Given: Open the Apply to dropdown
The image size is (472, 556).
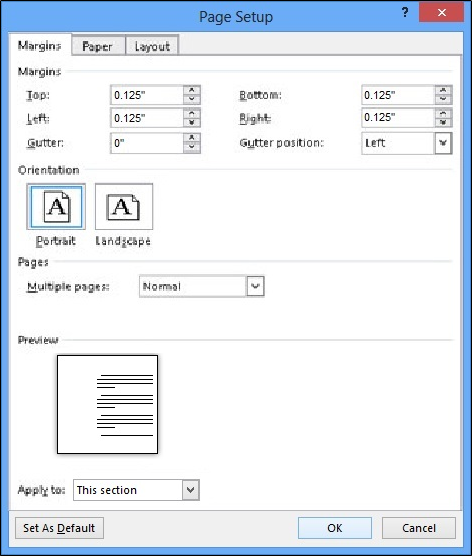Looking at the screenshot, I should pyautogui.click(x=190, y=490).
